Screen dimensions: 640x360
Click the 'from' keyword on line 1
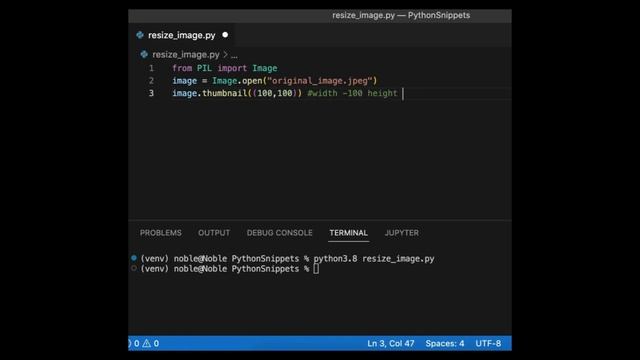pos(182,68)
